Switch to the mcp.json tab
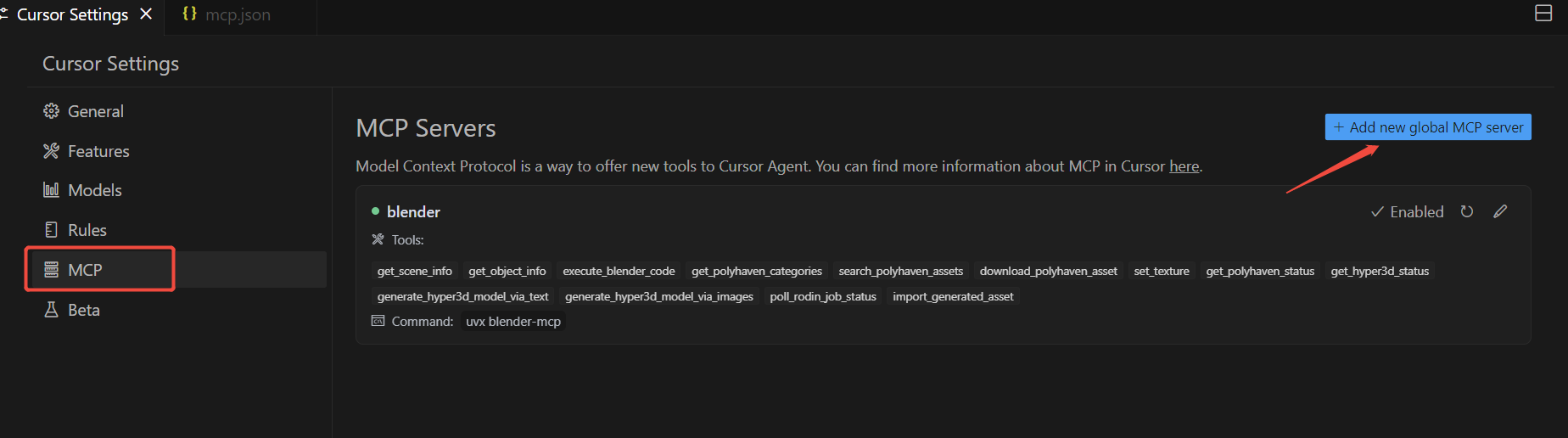1568x438 pixels. (238, 15)
